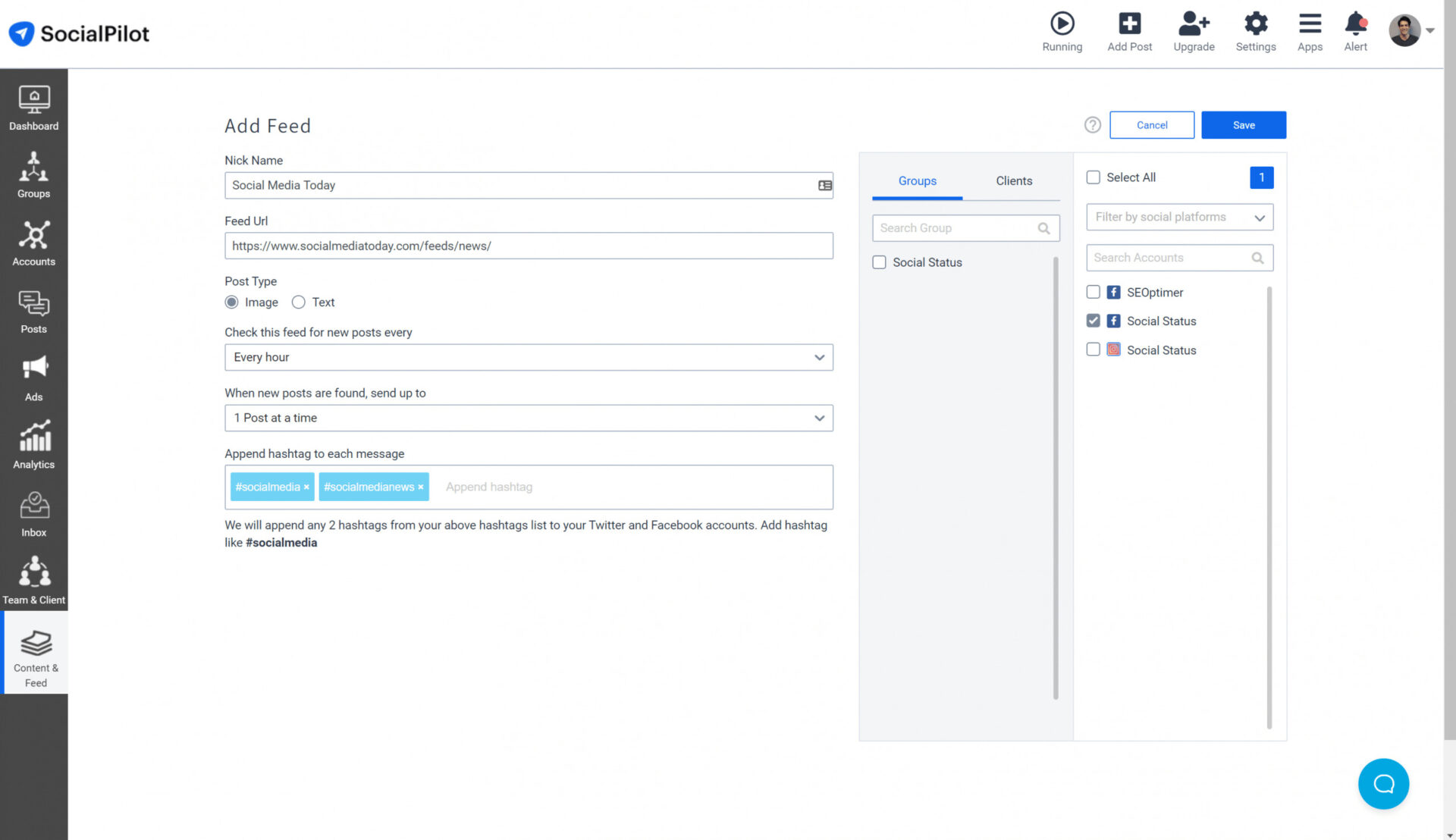1456x840 pixels.
Task: Click the Feed Url input field
Action: (528, 246)
